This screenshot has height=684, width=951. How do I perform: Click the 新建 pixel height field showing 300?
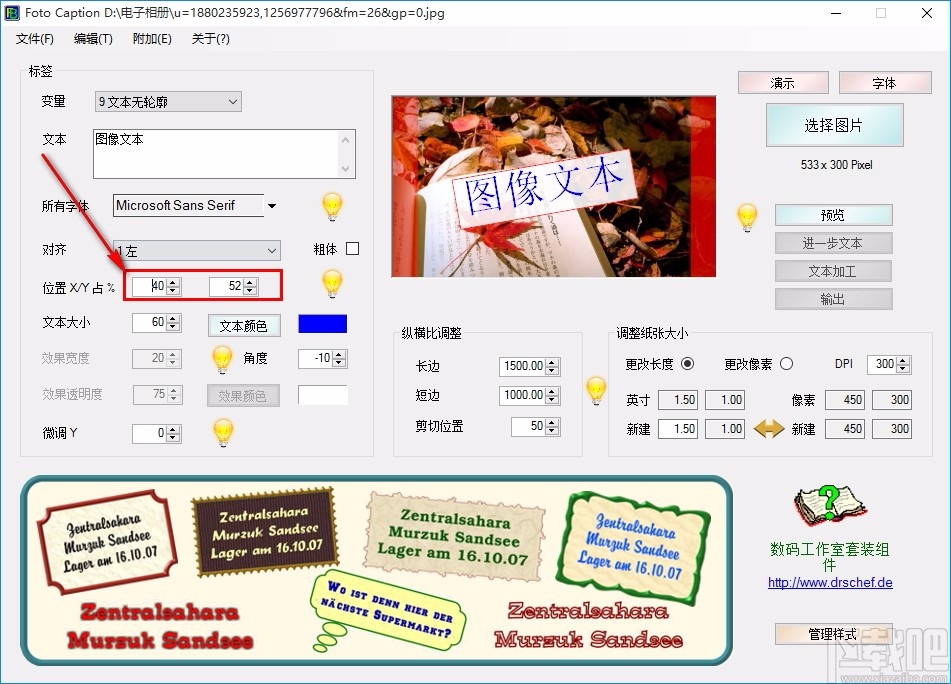(x=892, y=429)
